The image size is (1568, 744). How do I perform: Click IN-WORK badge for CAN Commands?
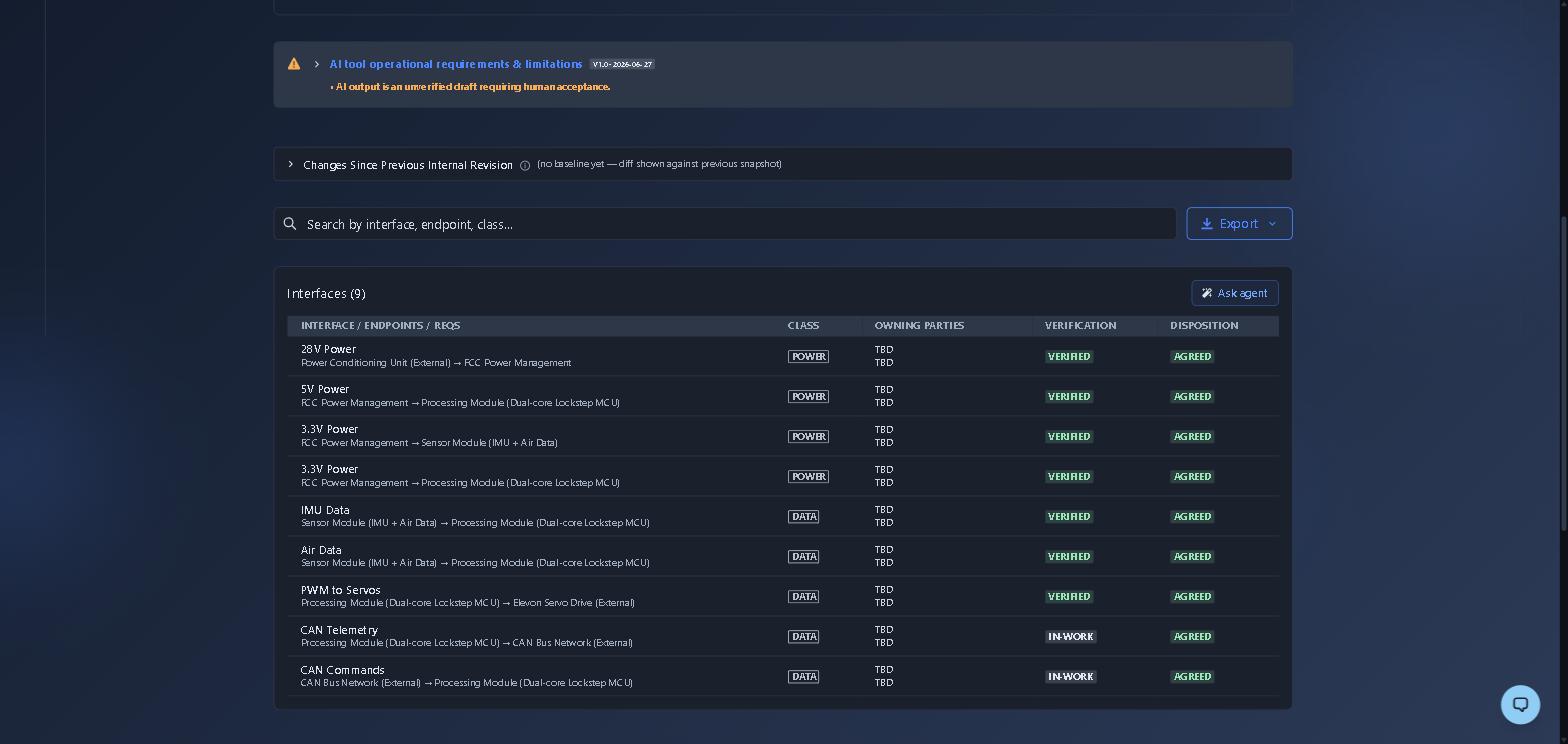coord(1070,677)
